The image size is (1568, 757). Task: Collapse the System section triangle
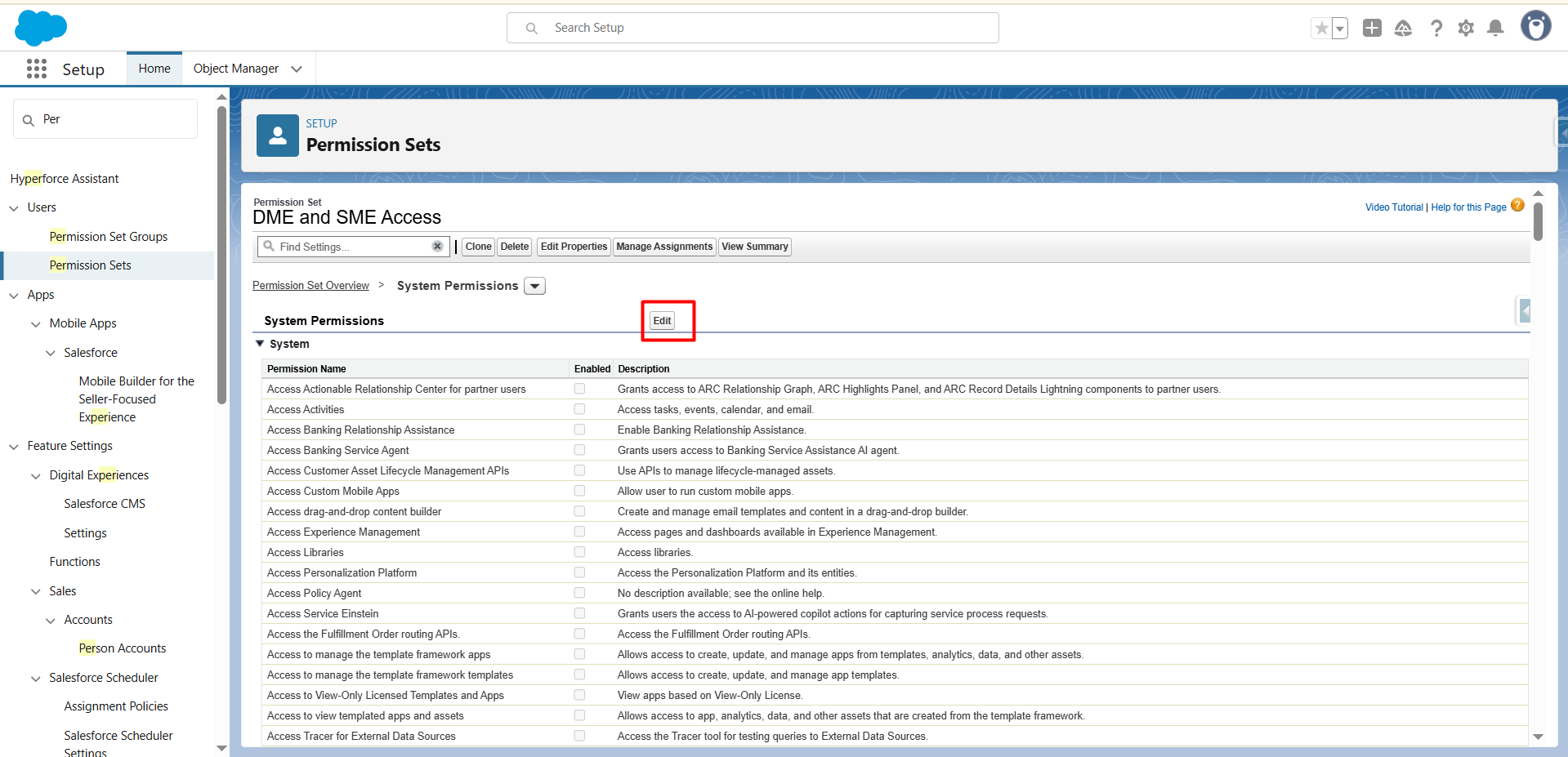click(x=260, y=344)
